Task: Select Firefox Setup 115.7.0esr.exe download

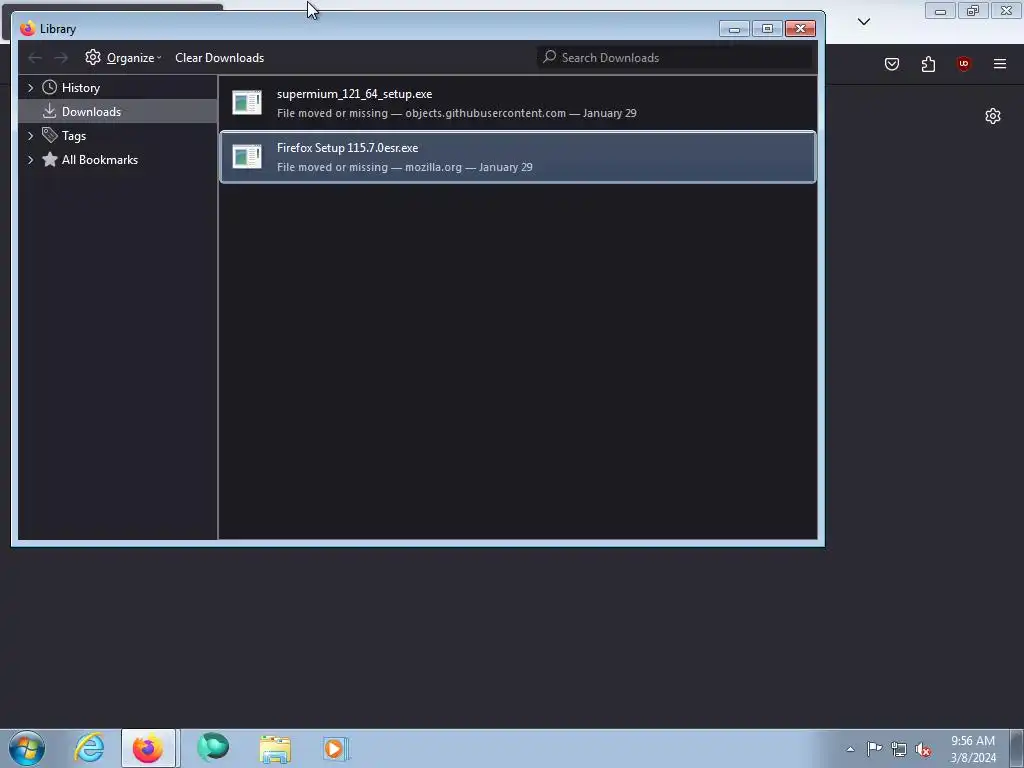Action: click(518, 157)
